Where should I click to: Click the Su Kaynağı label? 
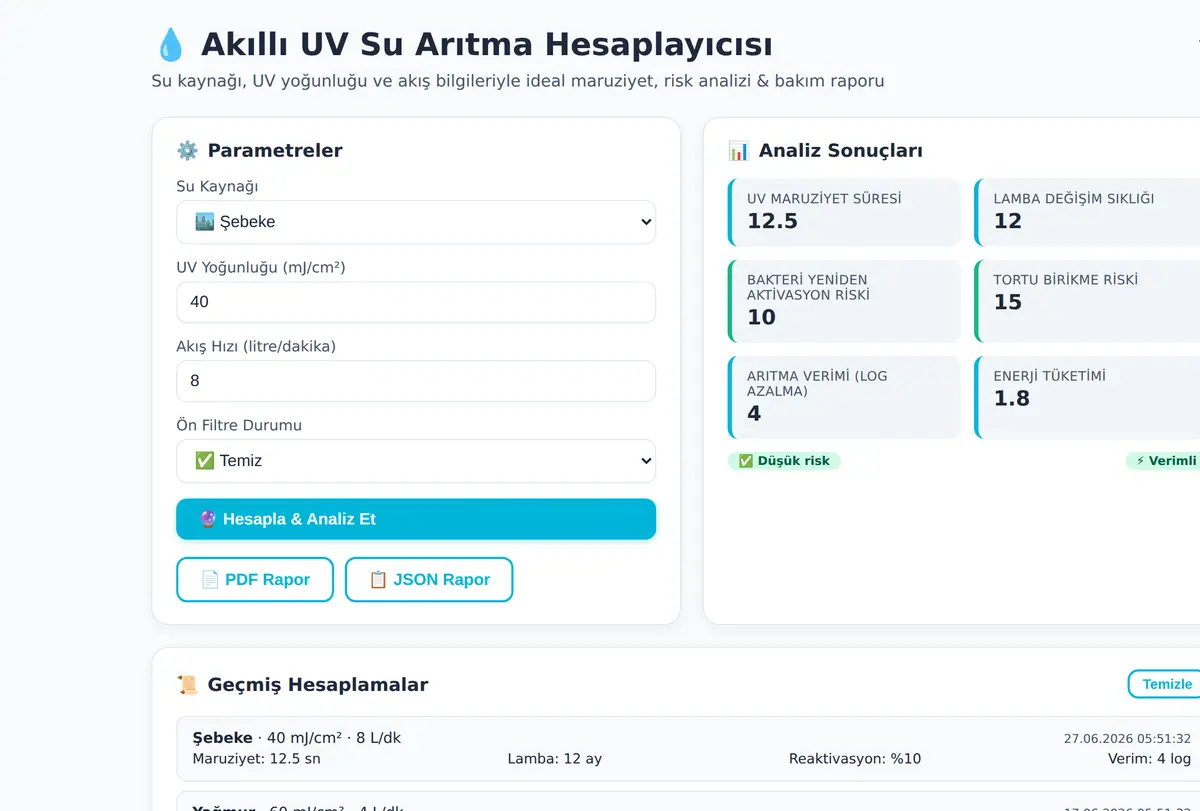click(217, 187)
